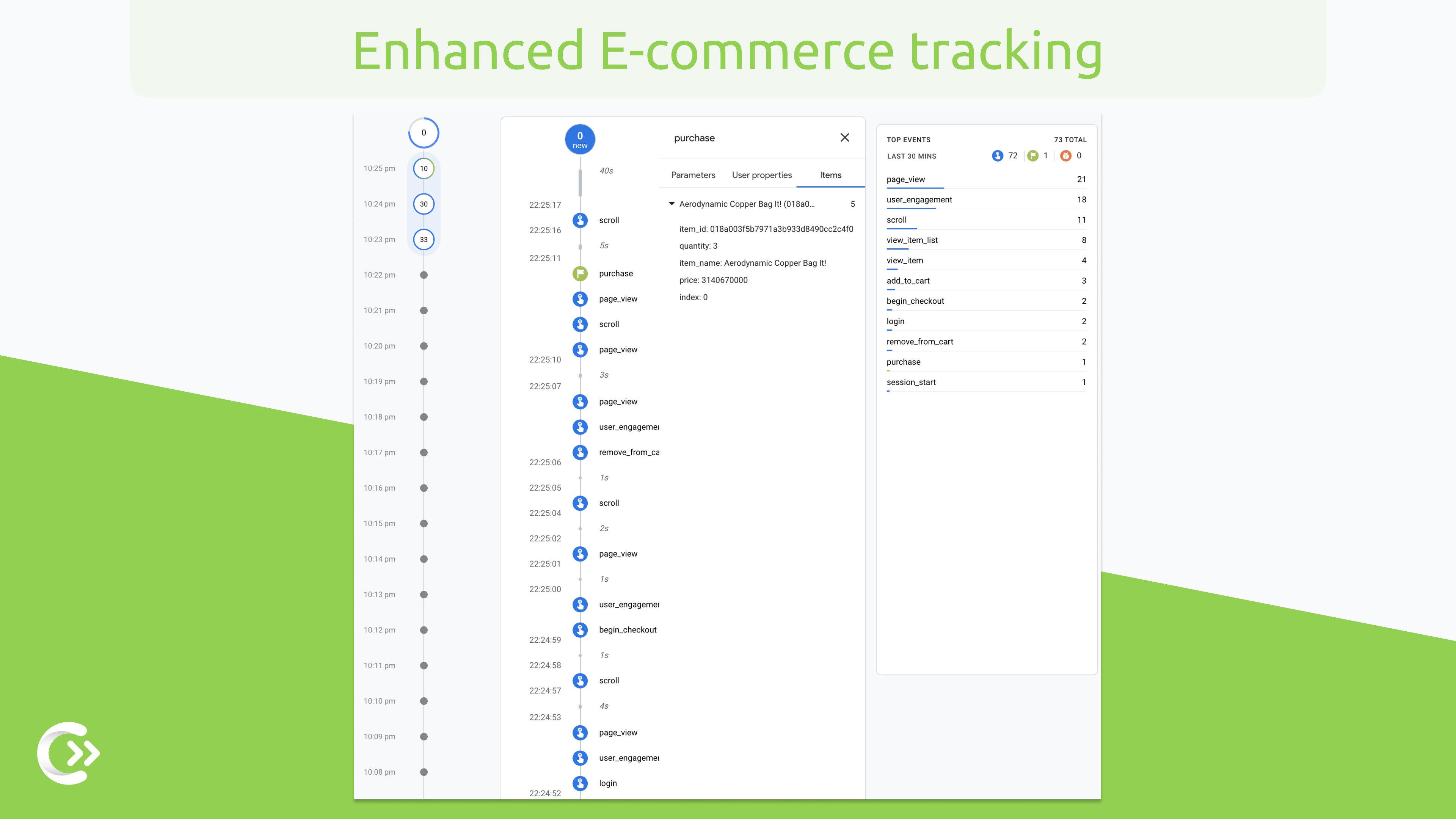1456x819 pixels.
Task: Click the page_view user icon at 22:25:10
Action: pyautogui.click(x=580, y=349)
